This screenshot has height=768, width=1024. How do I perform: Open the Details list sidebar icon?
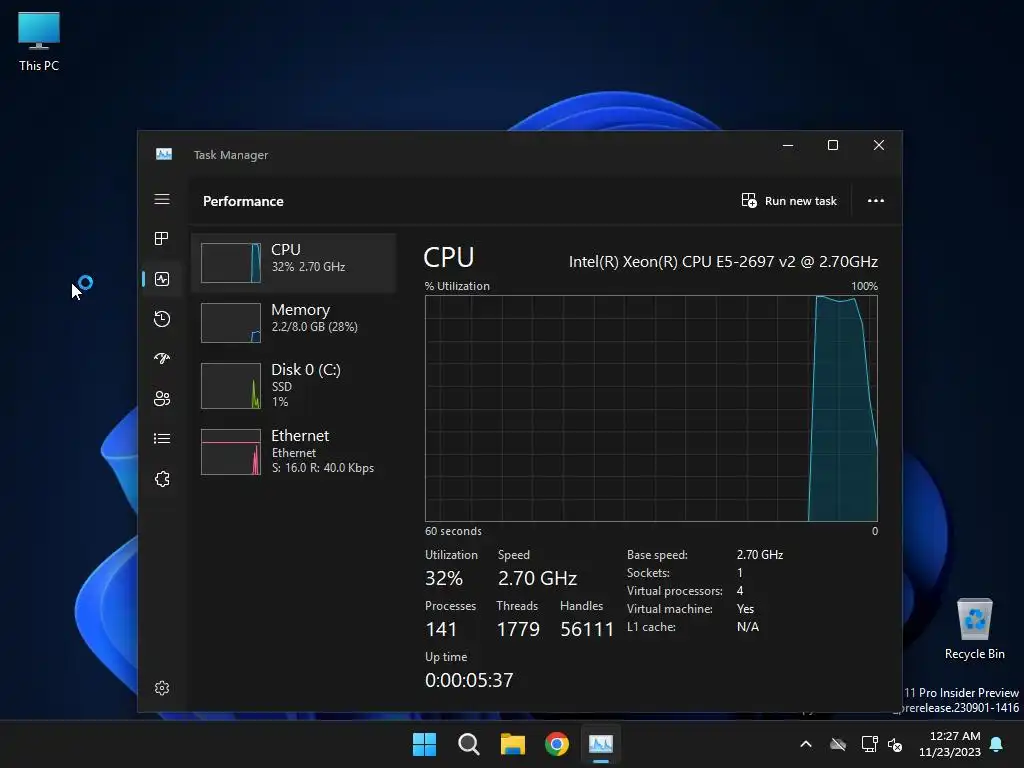pyautogui.click(x=162, y=439)
